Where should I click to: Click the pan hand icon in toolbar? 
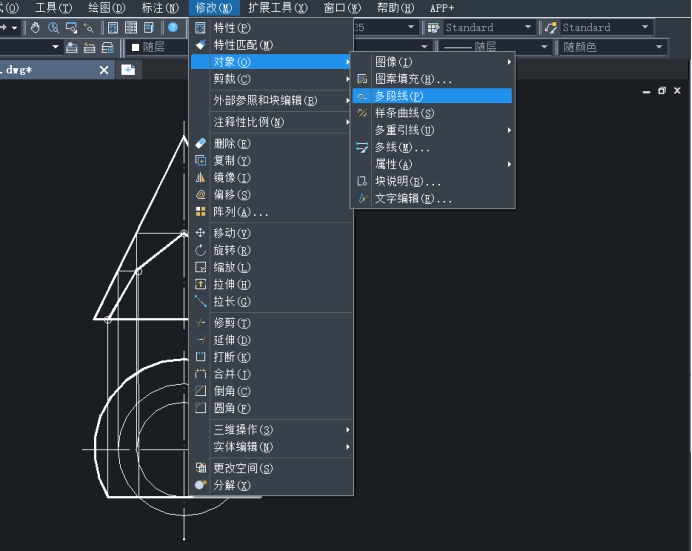click(x=35, y=27)
